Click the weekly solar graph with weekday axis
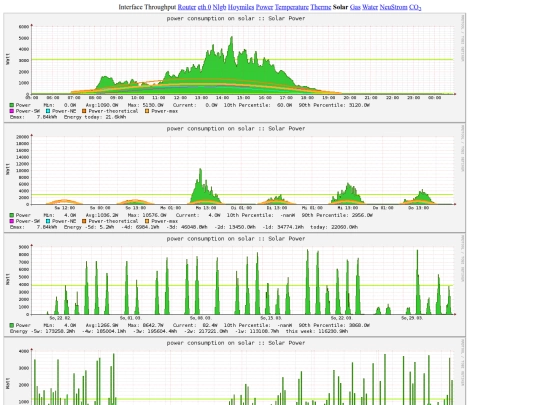This screenshot has width=540, height=405. click(x=235, y=178)
